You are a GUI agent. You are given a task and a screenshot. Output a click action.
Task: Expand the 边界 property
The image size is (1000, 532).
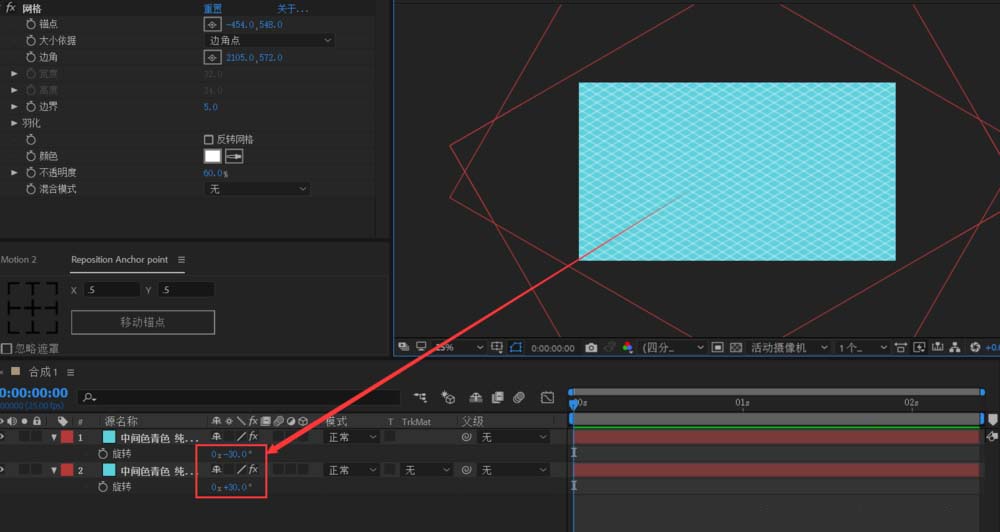click(x=14, y=107)
